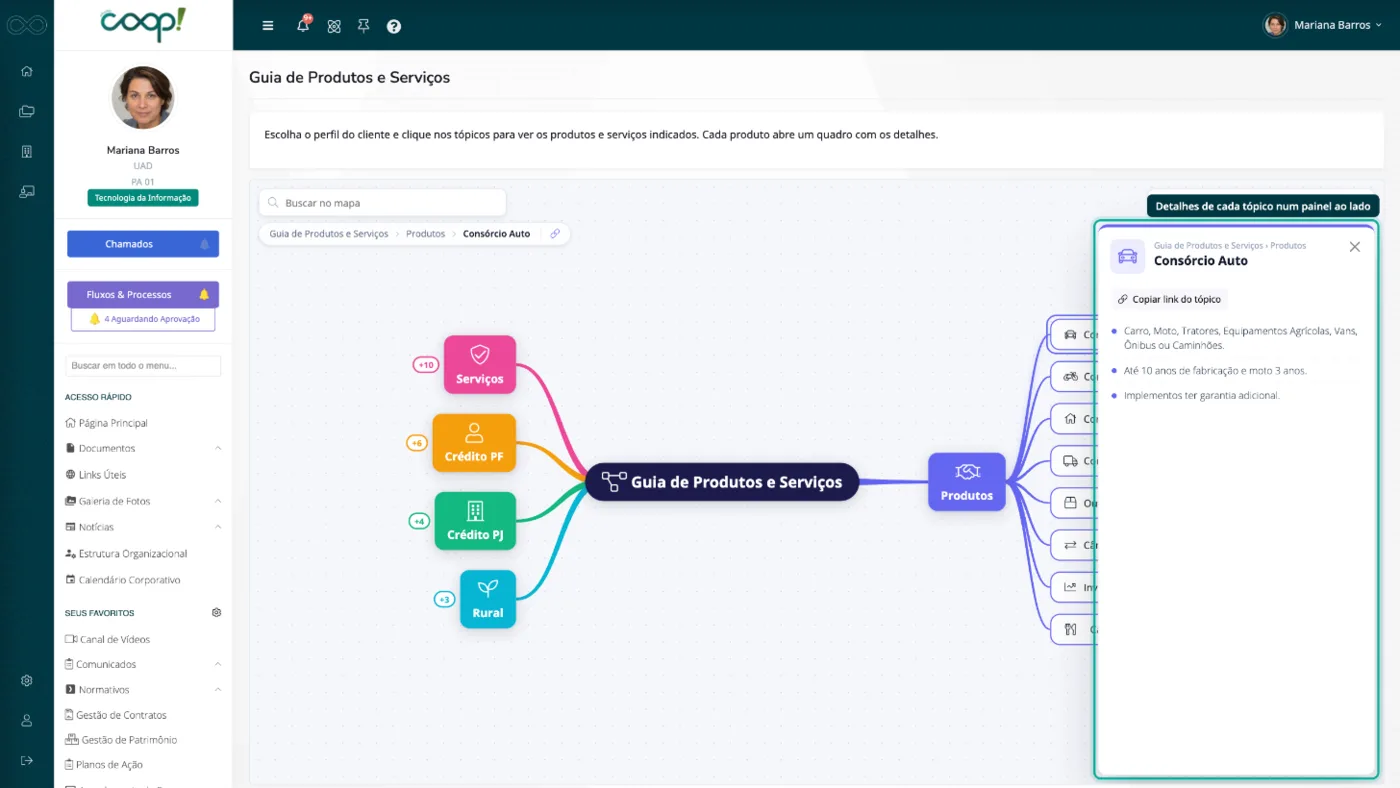Select the green Crédito PJ node
Viewport: 1400px width, 788px height.
pos(475,521)
